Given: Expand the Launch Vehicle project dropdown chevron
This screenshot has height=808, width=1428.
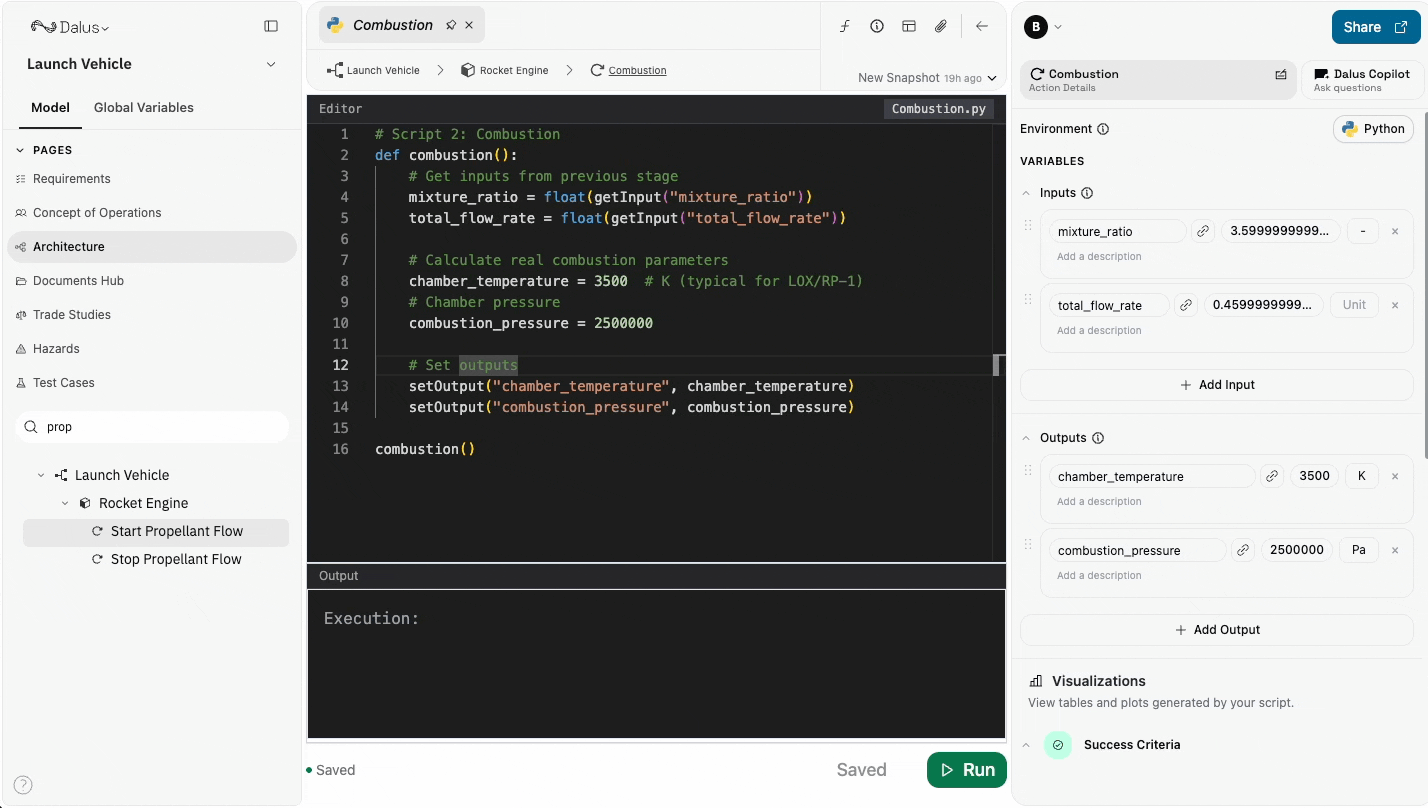Looking at the screenshot, I should (x=271, y=64).
